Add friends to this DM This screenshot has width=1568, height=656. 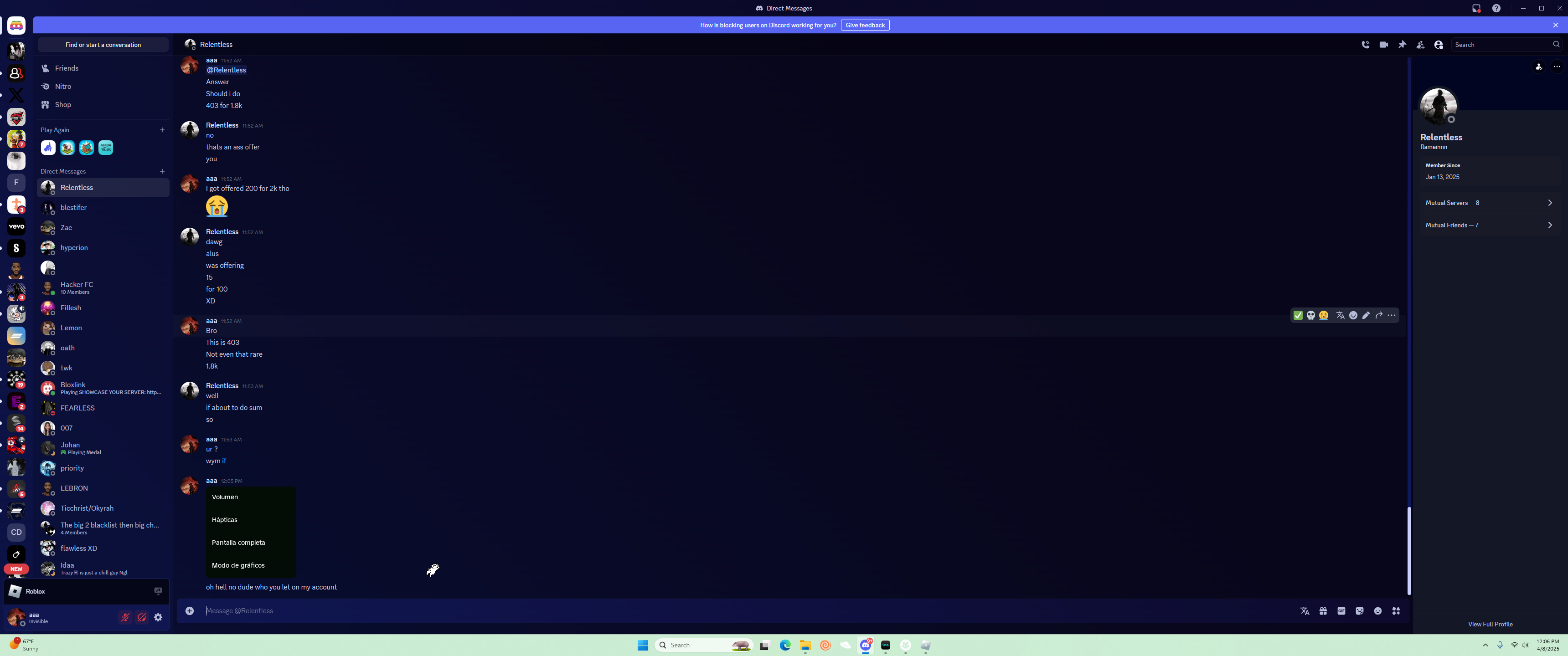pyautogui.click(x=1420, y=45)
